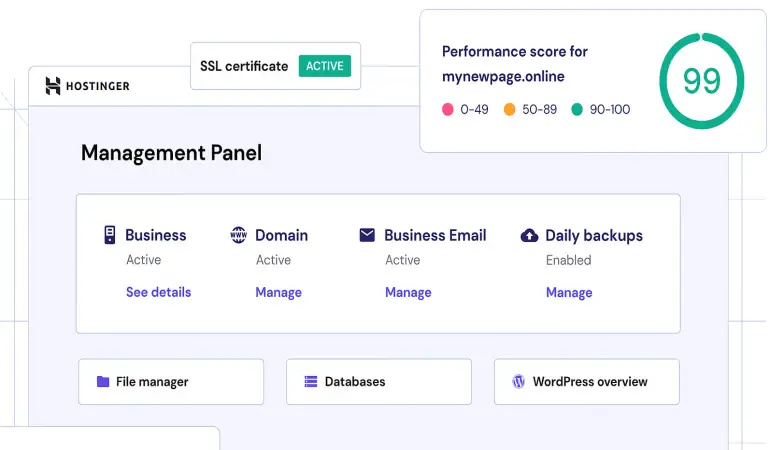Image resolution: width=770 pixels, height=450 pixels.
Task: Click the Active status under Domain
Action: [x=273, y=259]
